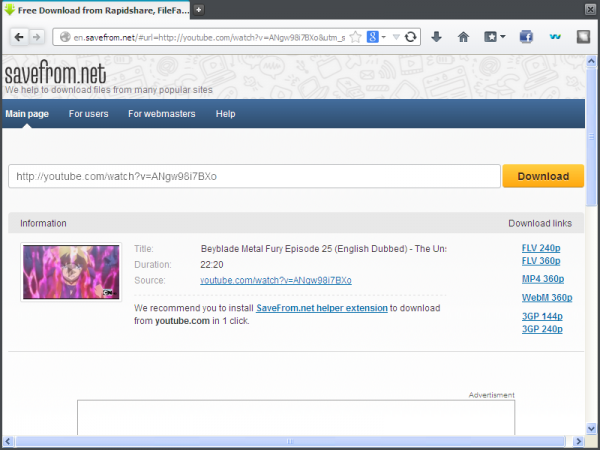Viewport: 600px width, 450px height.
Task: Bookmark this page with the star icon
Action: [x=355, y=37]
